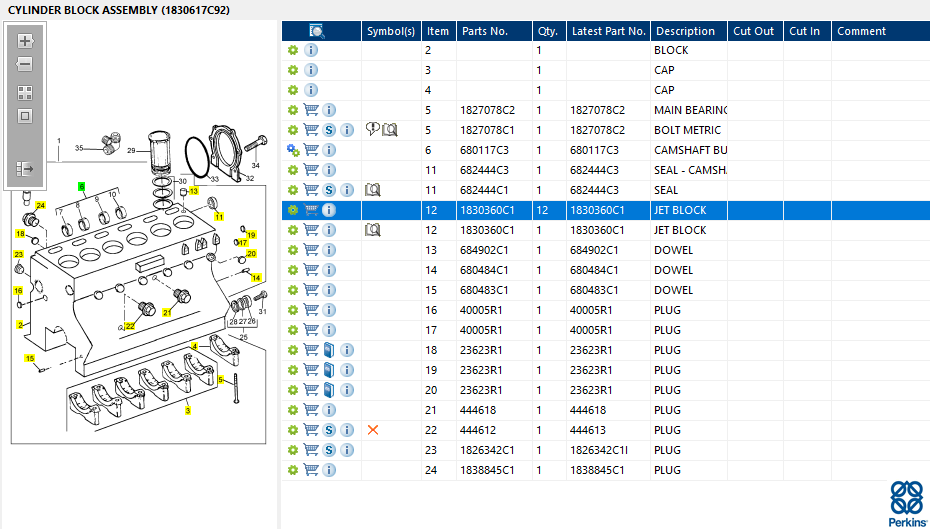
Task: Select yellow callout 19 on the diagram
Action: point(251,235)
